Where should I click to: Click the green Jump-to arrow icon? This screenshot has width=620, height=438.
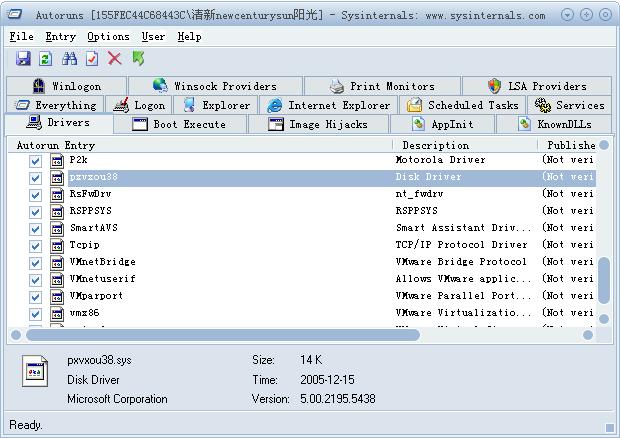click(138, 59)
